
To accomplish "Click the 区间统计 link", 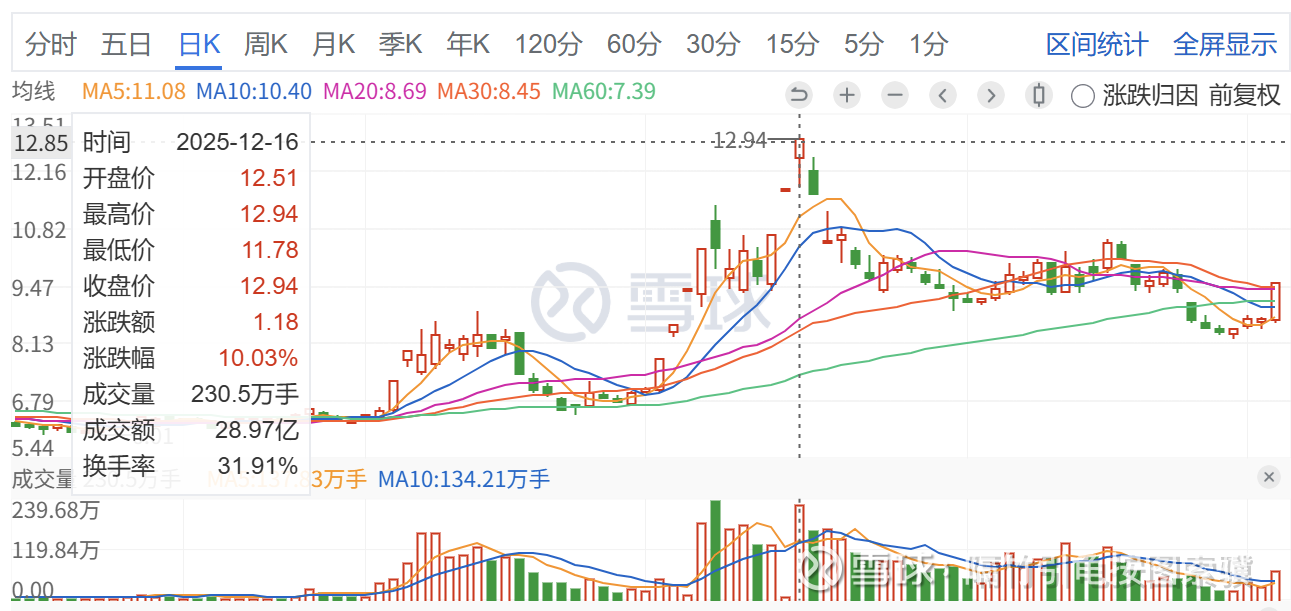I will point(1097,44).
